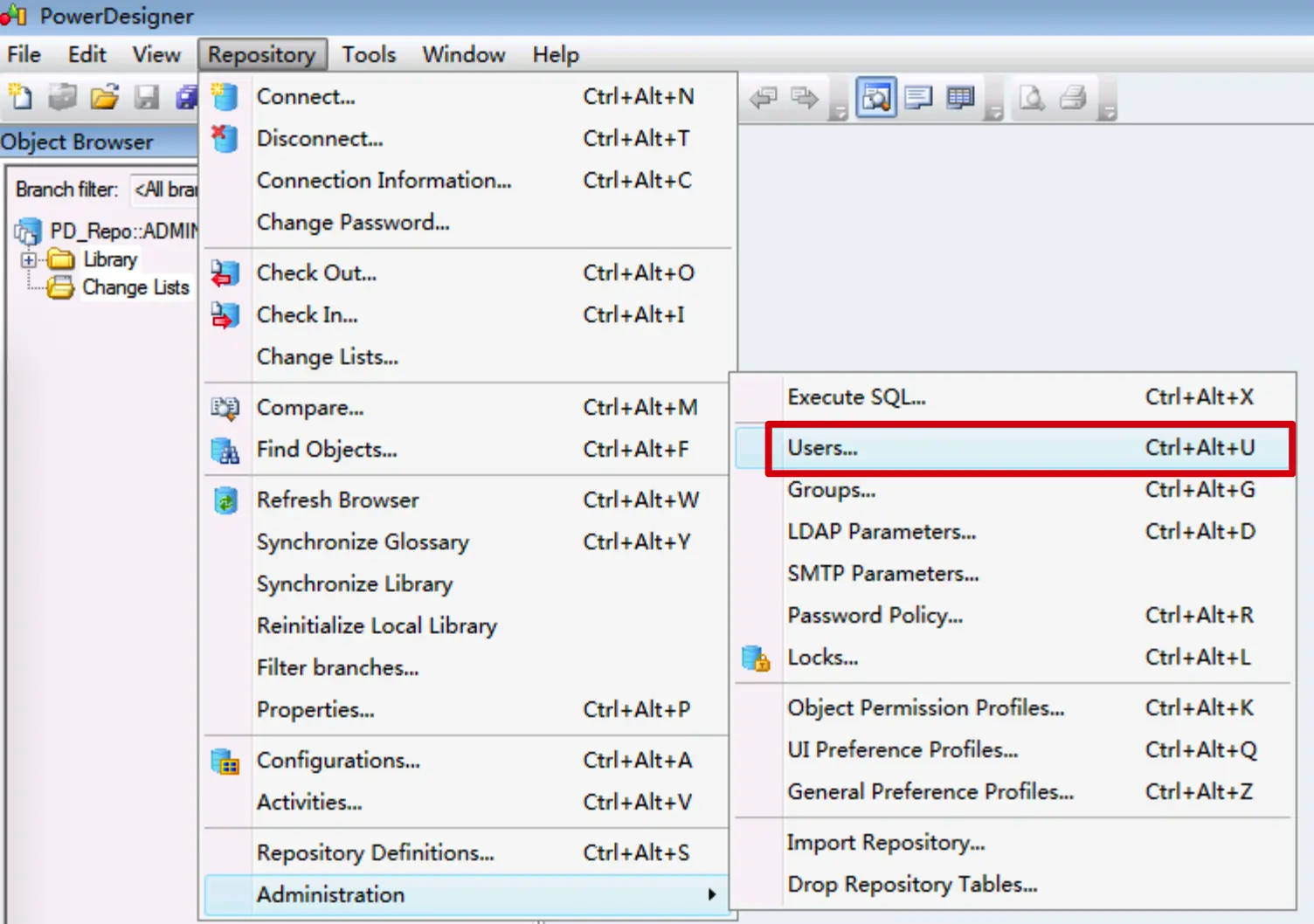Open the Branch filter dropdown
Viewport: 1314px width, 924px height.
[x=164, y=190]
